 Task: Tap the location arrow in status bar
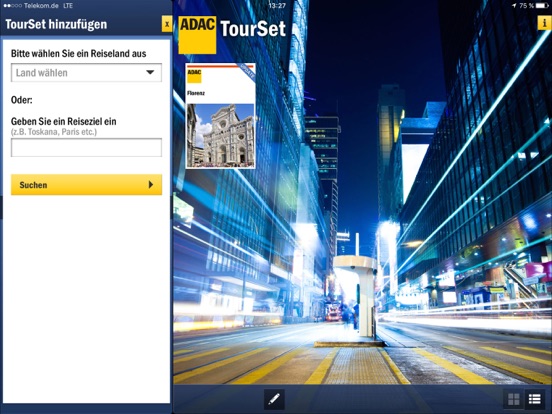pos(514,5)
